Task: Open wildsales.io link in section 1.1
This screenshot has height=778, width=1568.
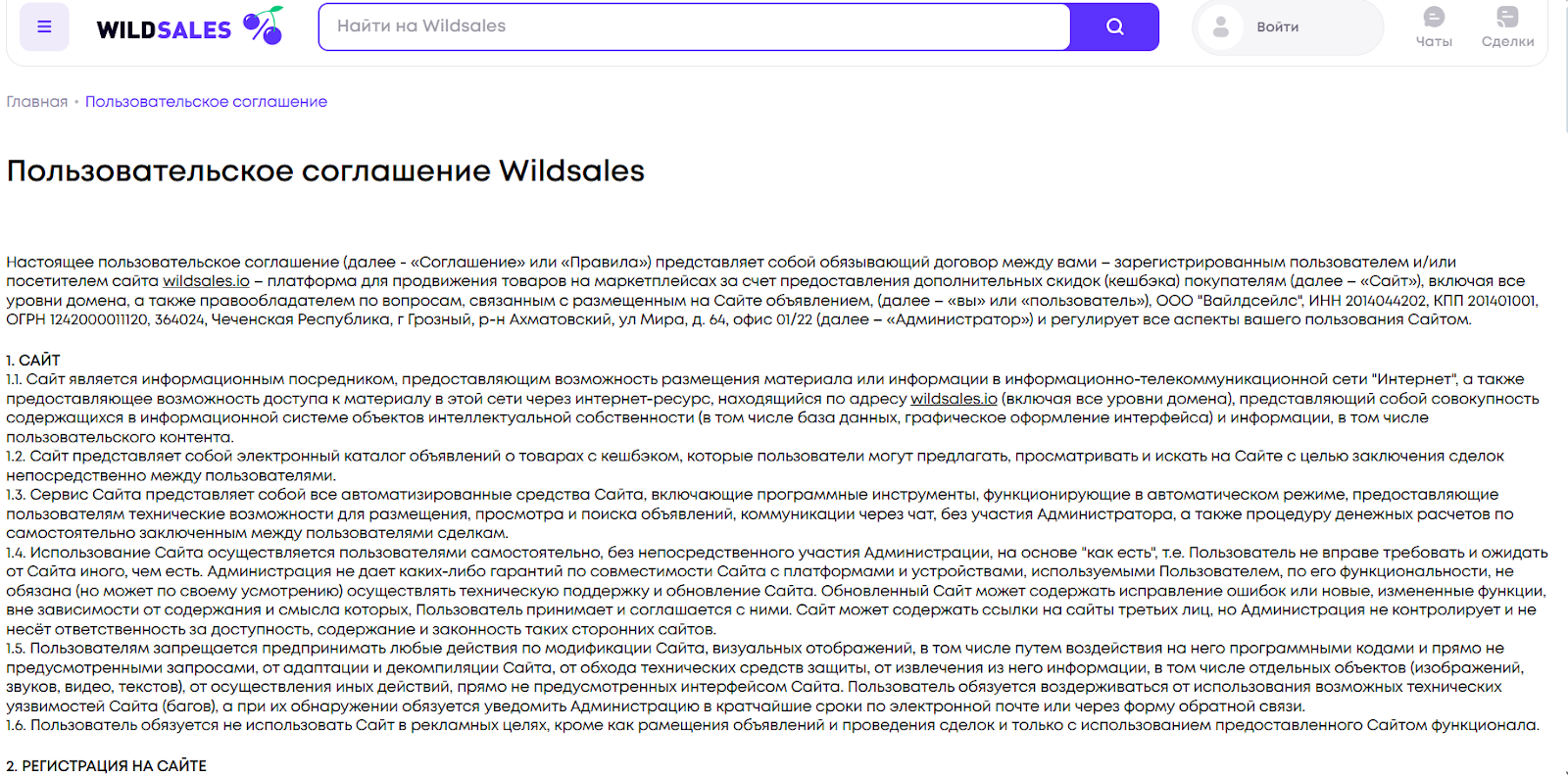Action: 954,399
